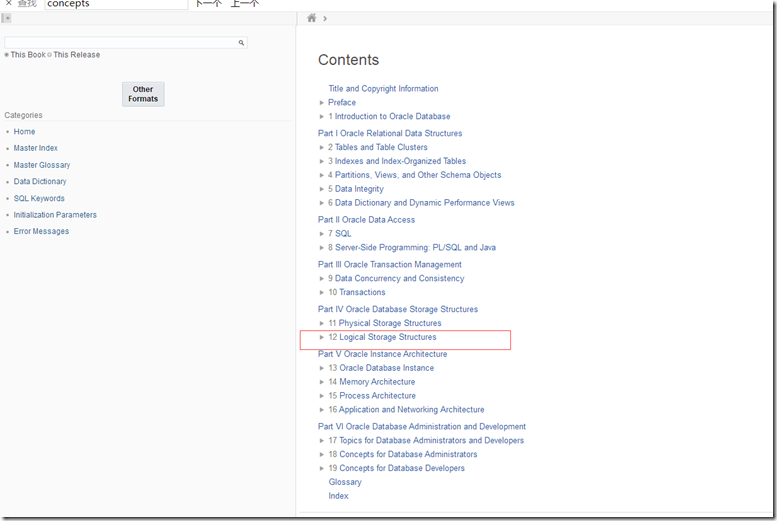
Task: Open Title and Copyright Information link
Action: point(383,88)
